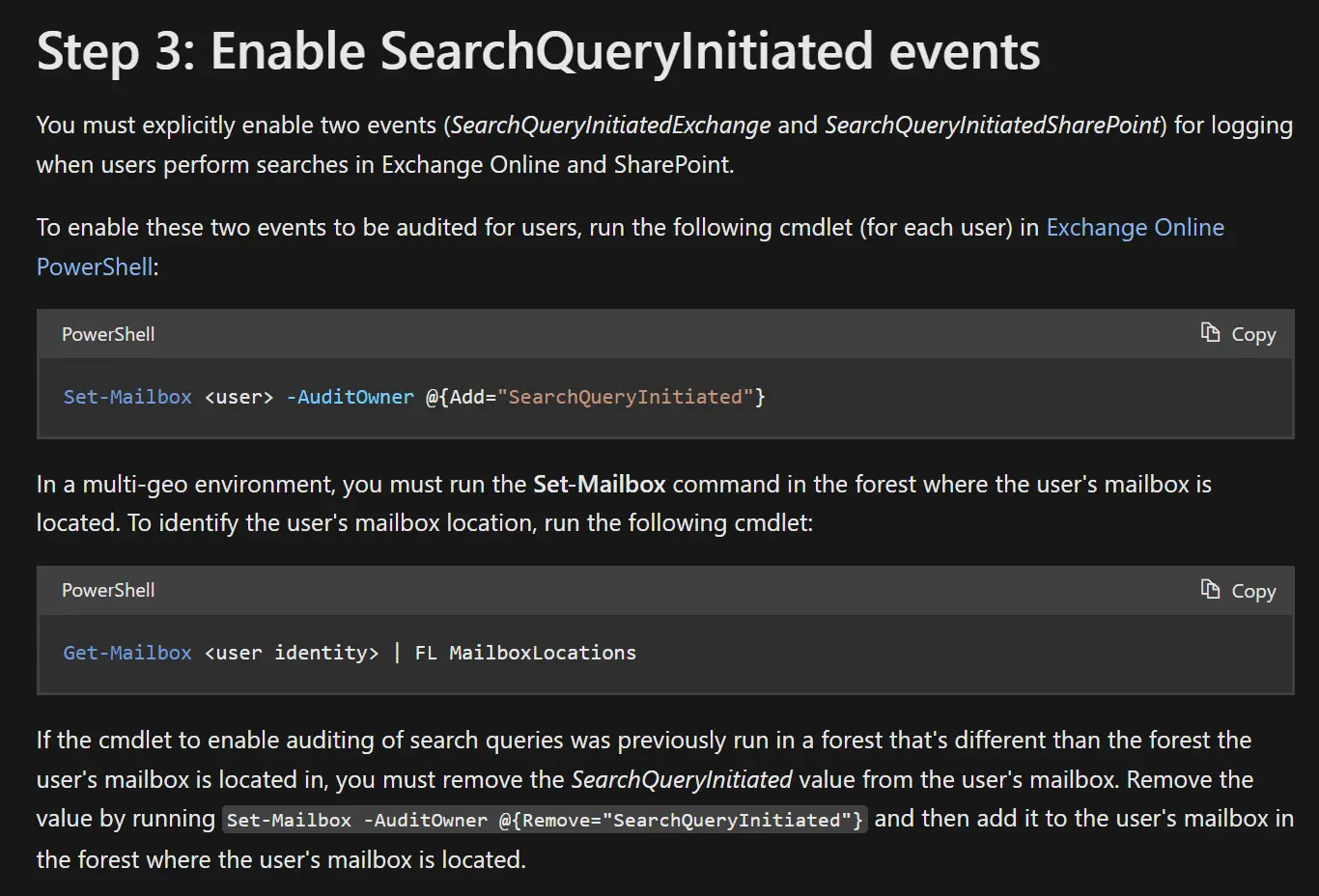1319x896 pixels.
Task: Click the <user identity> placeholder in the Get-Mailbox command
Action: pos(292,653)
